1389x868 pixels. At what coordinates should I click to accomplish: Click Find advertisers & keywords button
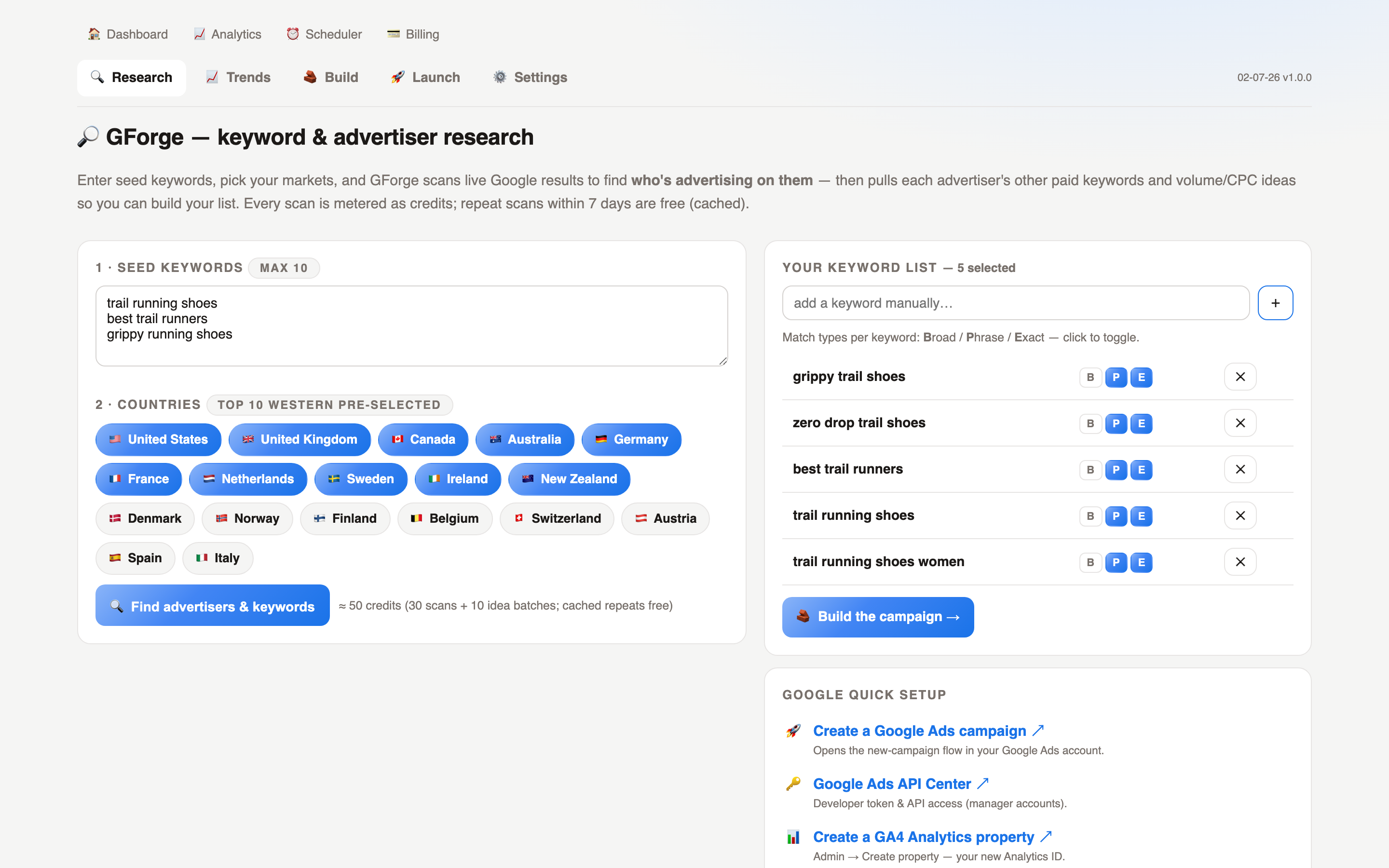pos(212,606)
